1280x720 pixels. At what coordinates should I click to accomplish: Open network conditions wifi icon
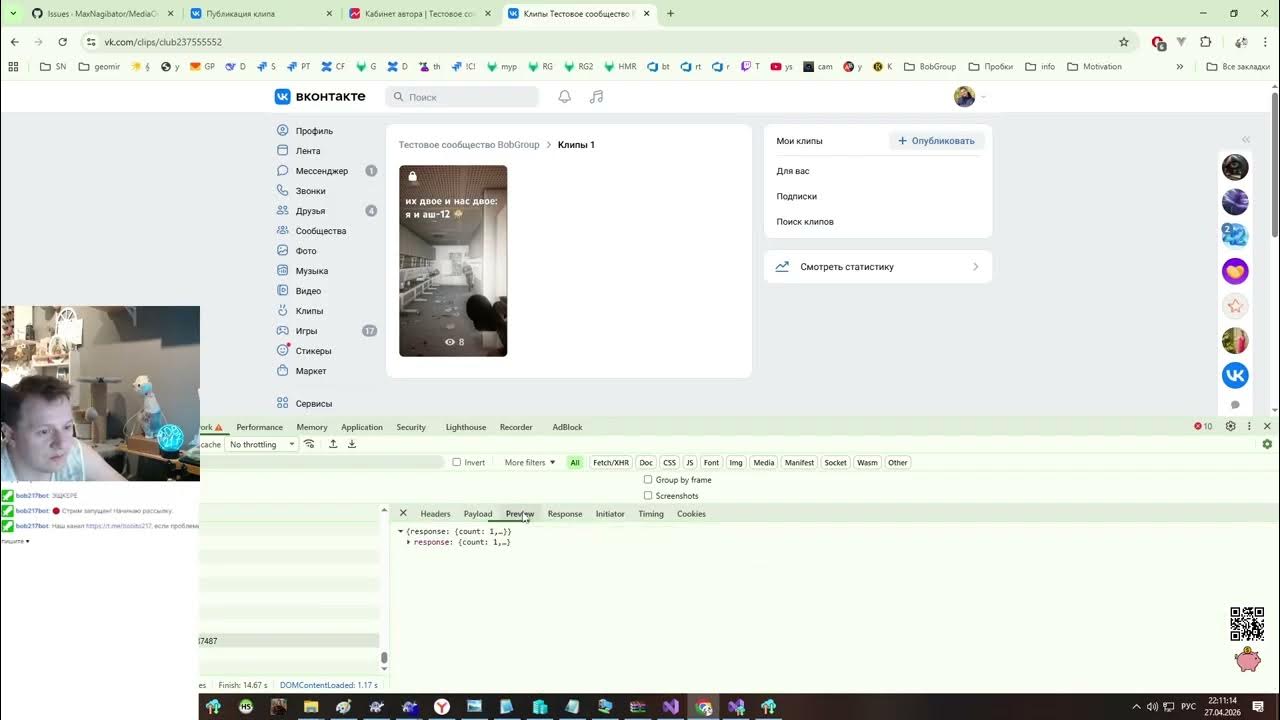click(x=309, y=444)
